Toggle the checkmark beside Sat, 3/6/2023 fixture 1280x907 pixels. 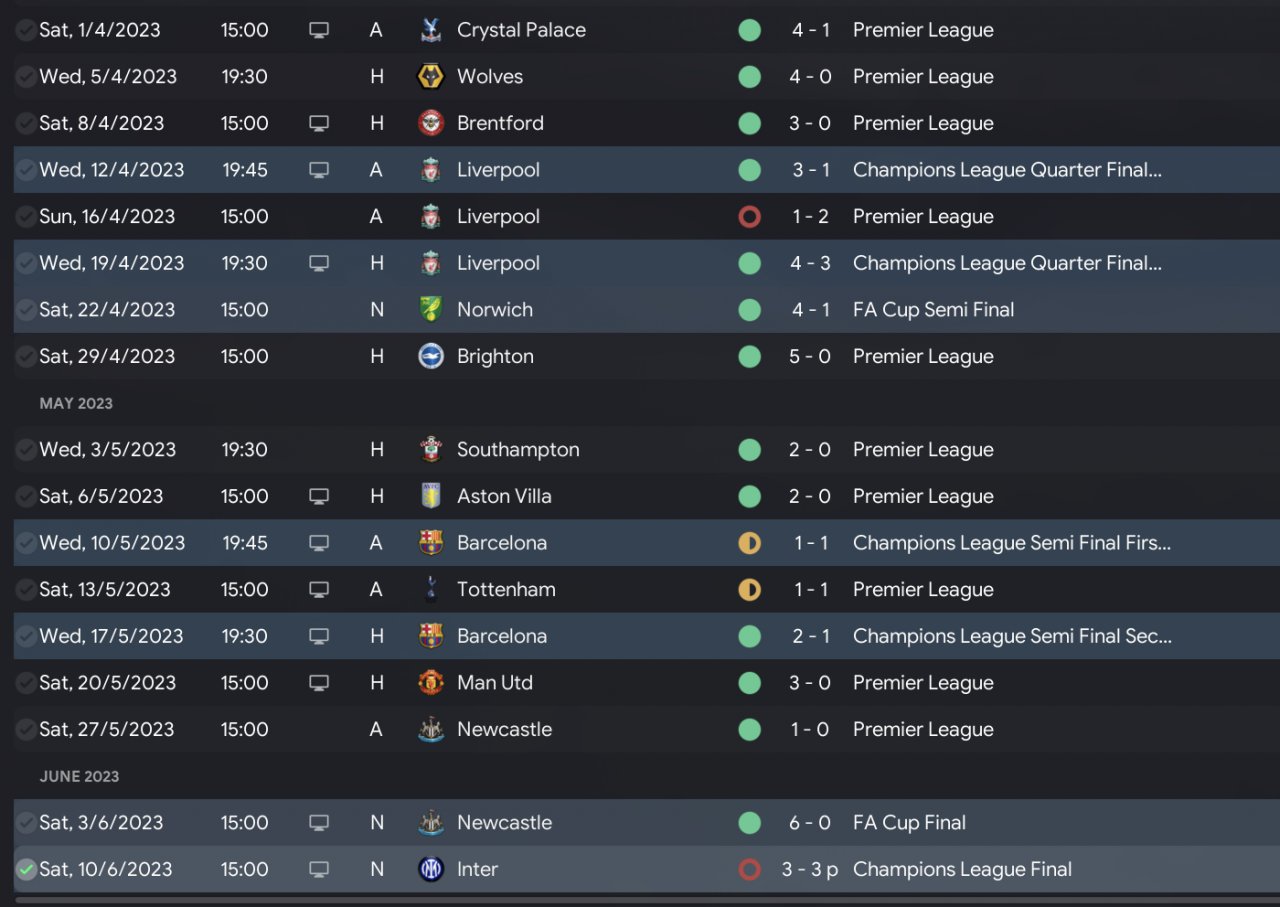26,823
